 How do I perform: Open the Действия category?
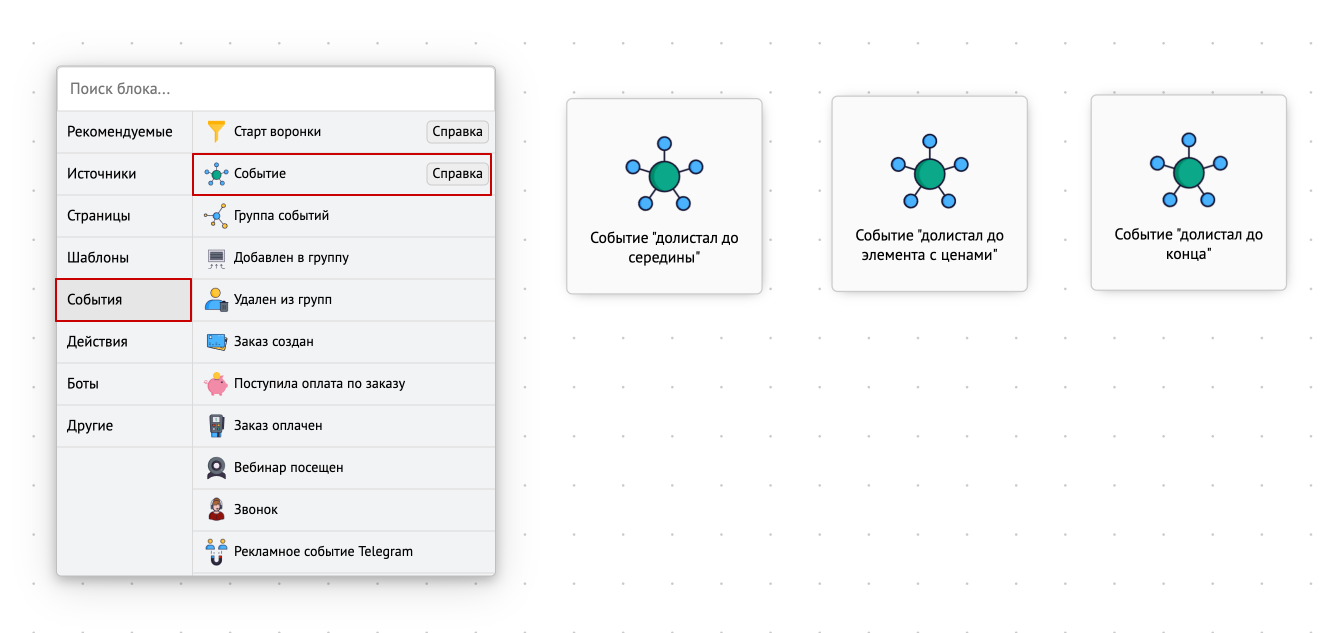pos(97,342)
